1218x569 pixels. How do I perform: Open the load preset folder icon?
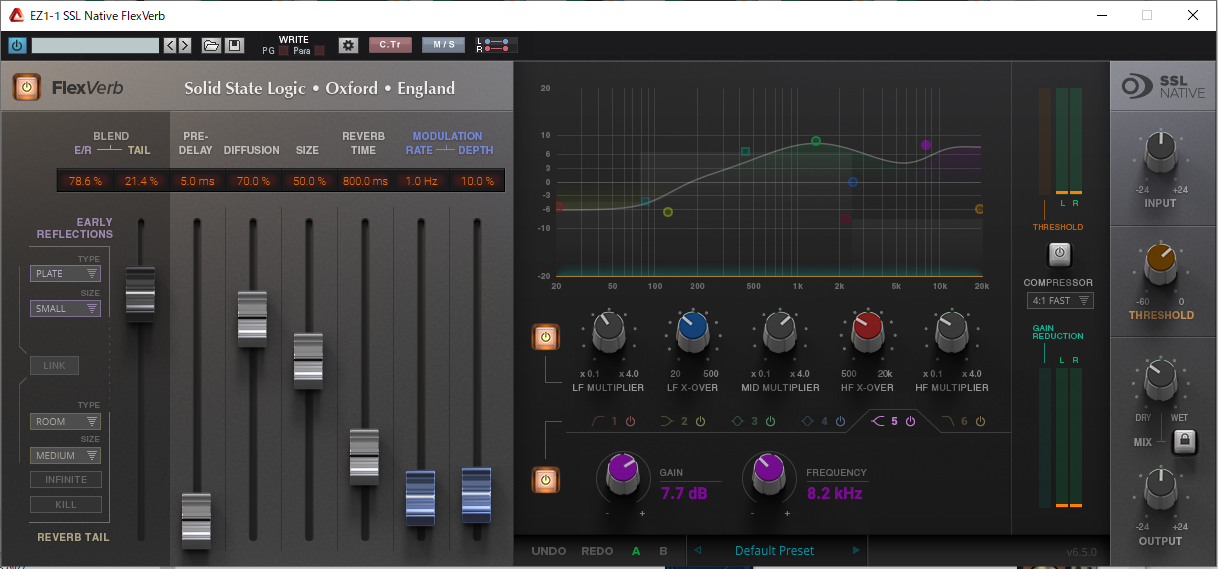[x=211, y=45]
